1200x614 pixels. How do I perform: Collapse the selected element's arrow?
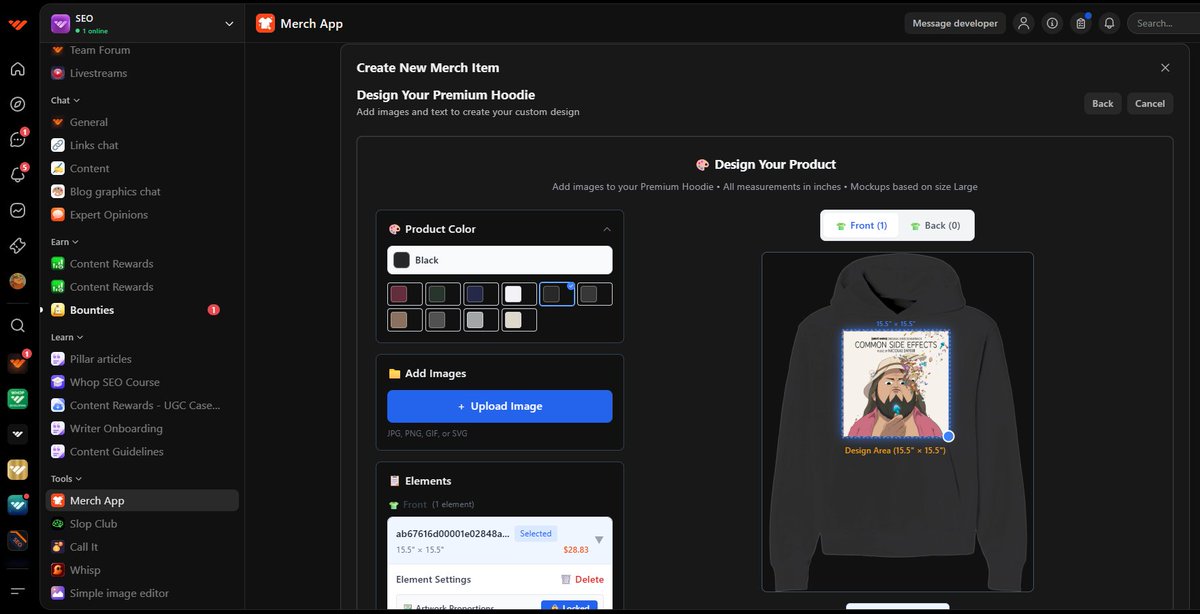click(599, 540)
